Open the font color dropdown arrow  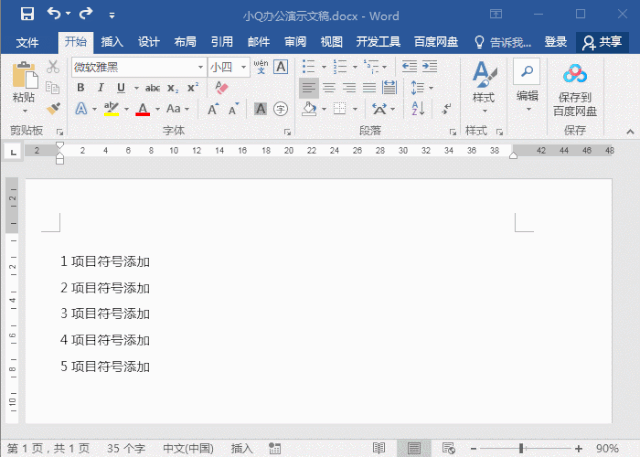[x=158, y=109]
